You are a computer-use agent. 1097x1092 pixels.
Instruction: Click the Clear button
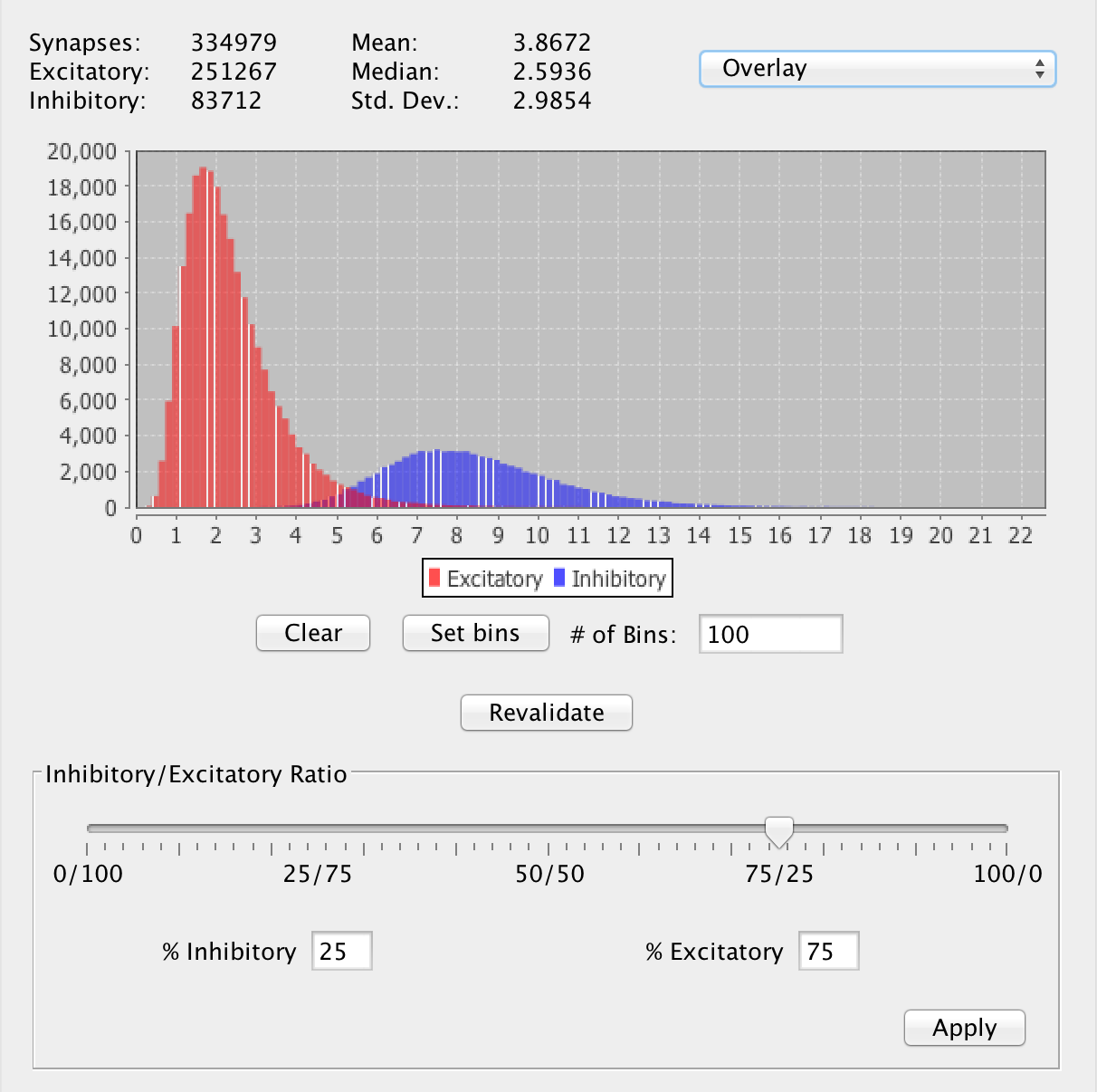pos(313,633)
